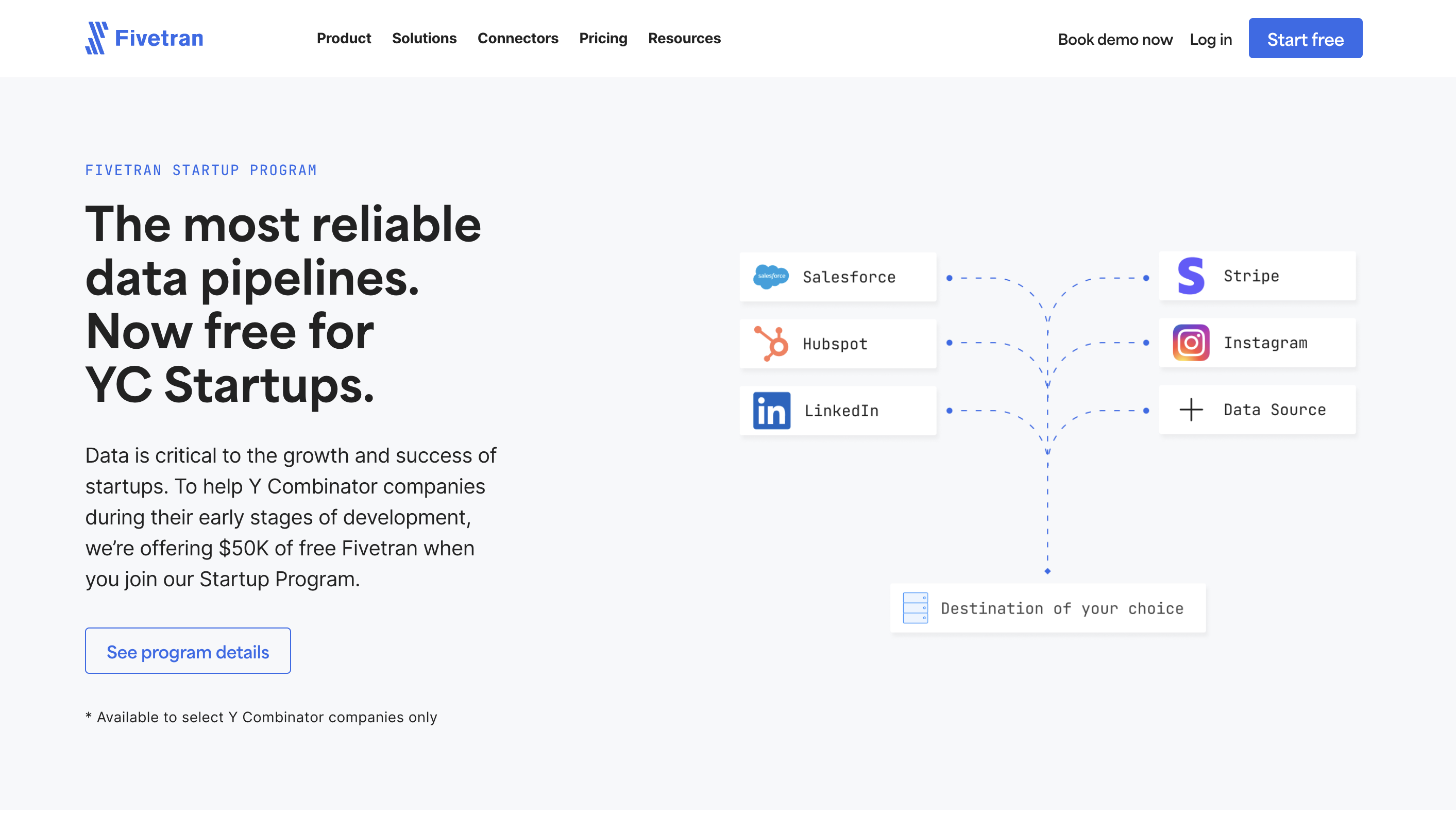Click Destination of your choice text
The height and width of the screenshot is (815, 1456).
tap(1061, 608)
